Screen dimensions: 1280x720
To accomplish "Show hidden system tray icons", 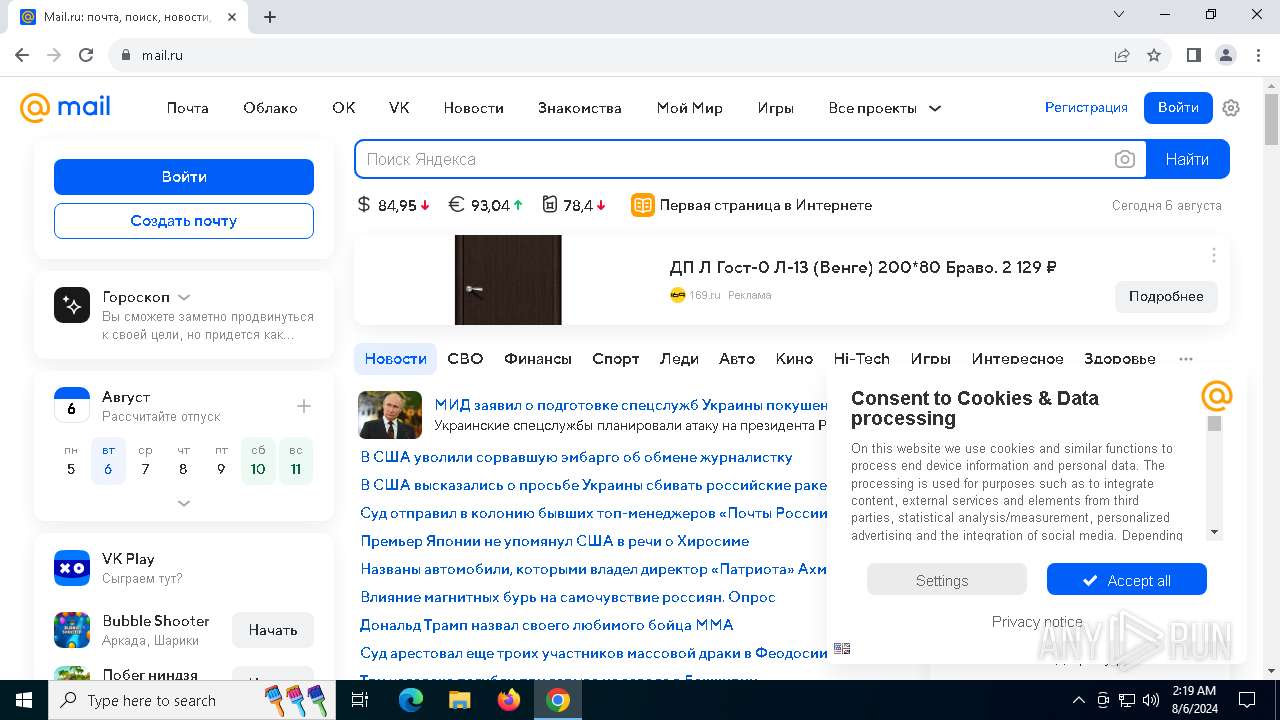I will 1078,700.
